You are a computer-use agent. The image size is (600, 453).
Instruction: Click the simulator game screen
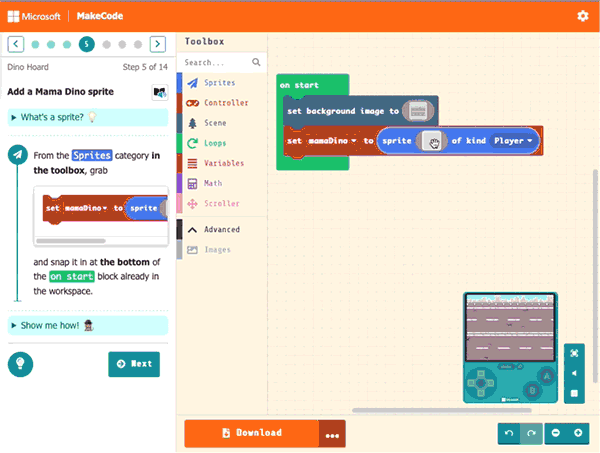[510, 328]
